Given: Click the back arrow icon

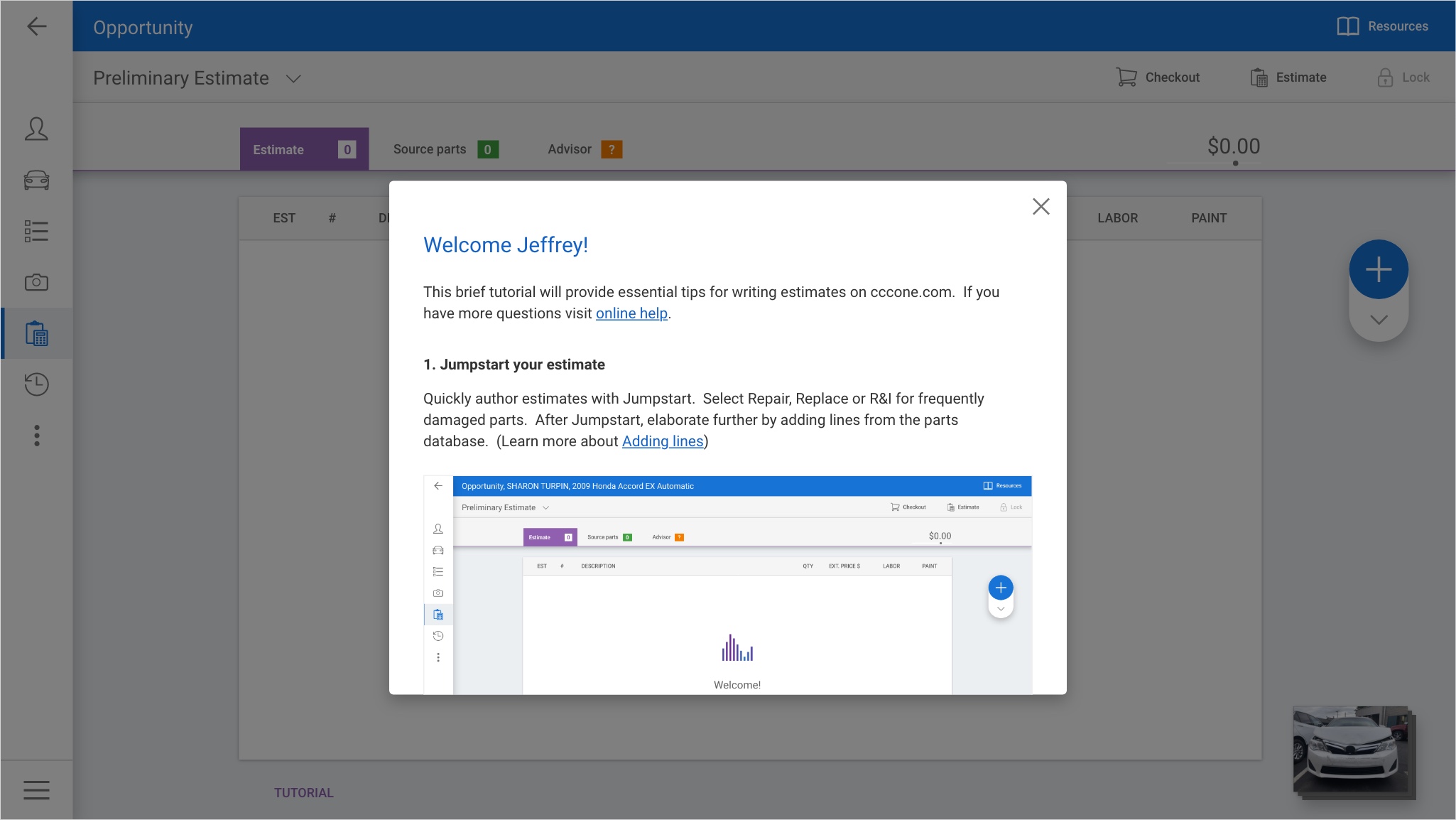Looking at the screenshot, I should [36, 27].
